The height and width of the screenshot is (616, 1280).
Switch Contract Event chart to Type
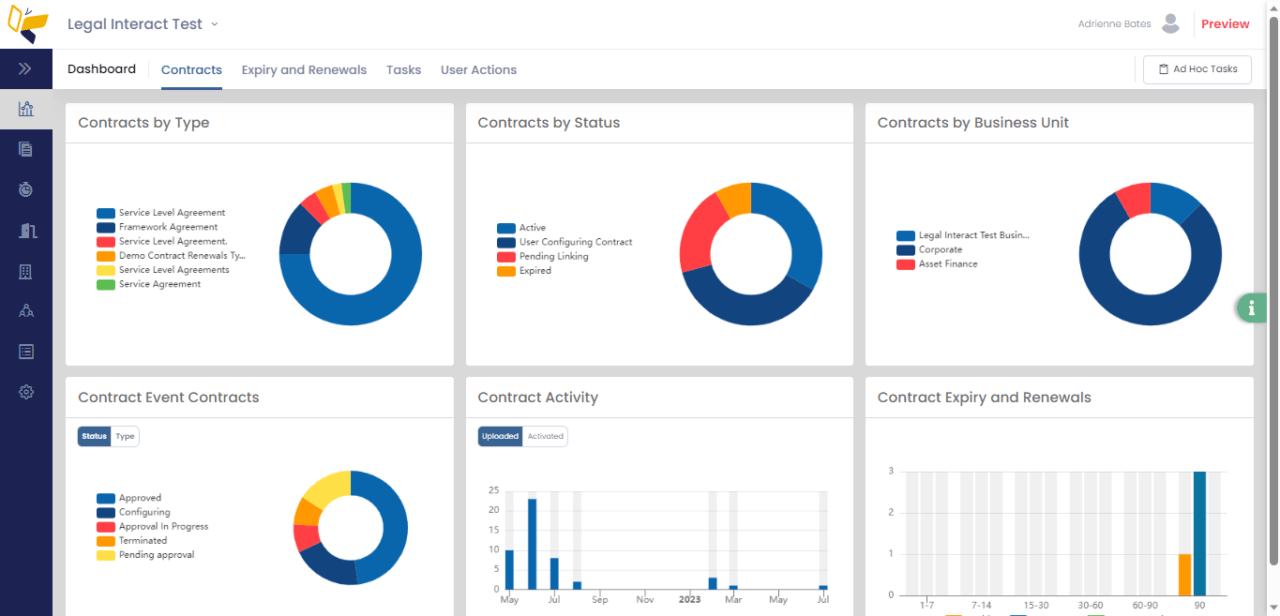[125, 436]
